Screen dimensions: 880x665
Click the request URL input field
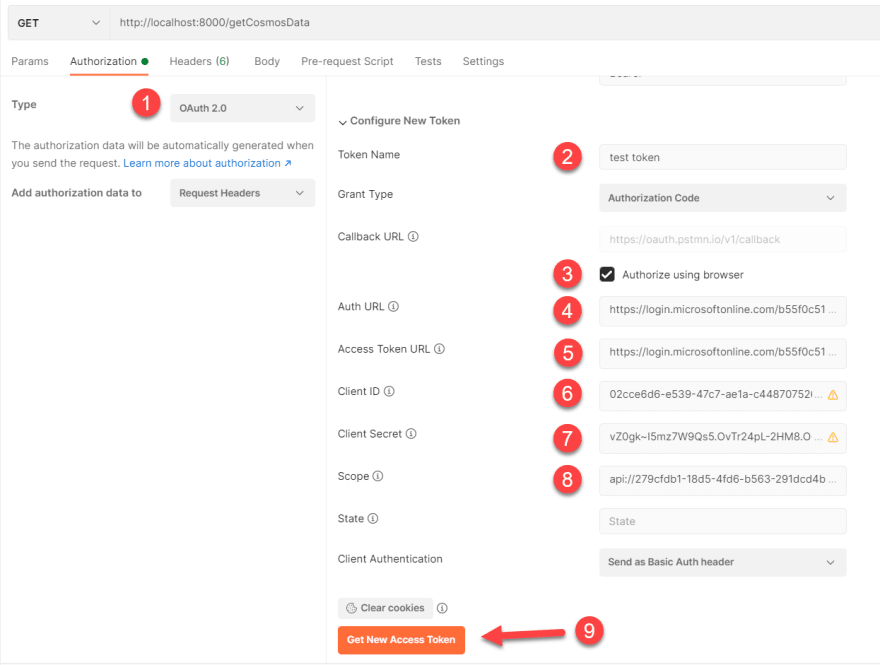494,23
